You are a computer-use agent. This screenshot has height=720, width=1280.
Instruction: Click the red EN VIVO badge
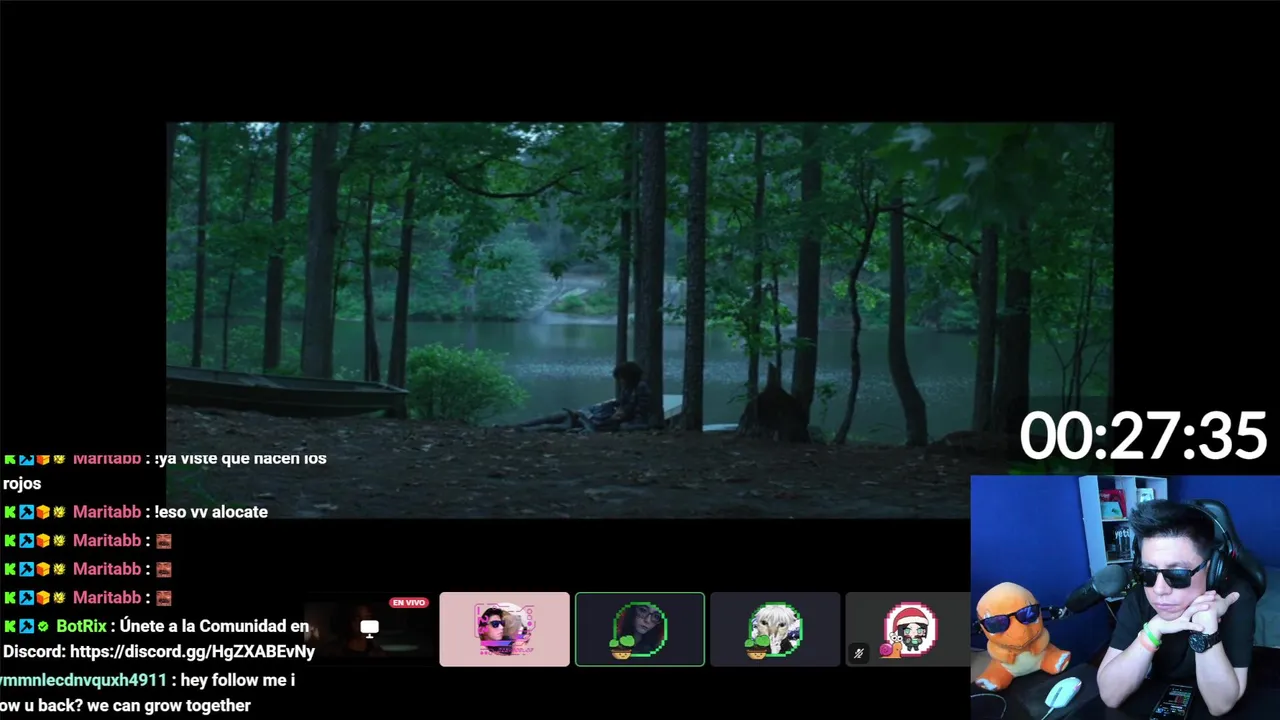(409, 603)
